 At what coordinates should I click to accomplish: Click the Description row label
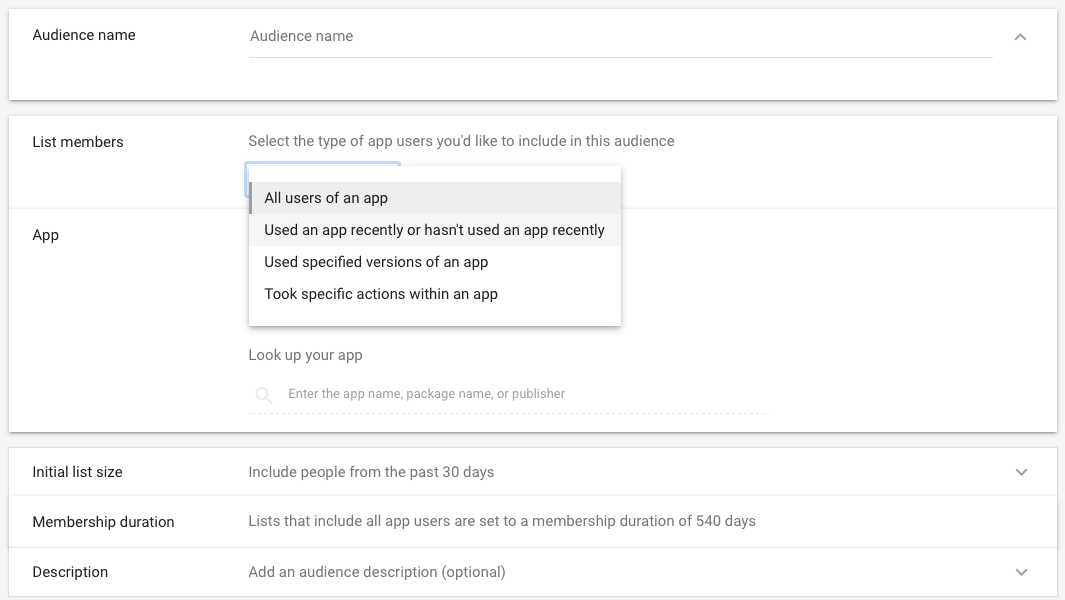70,572
